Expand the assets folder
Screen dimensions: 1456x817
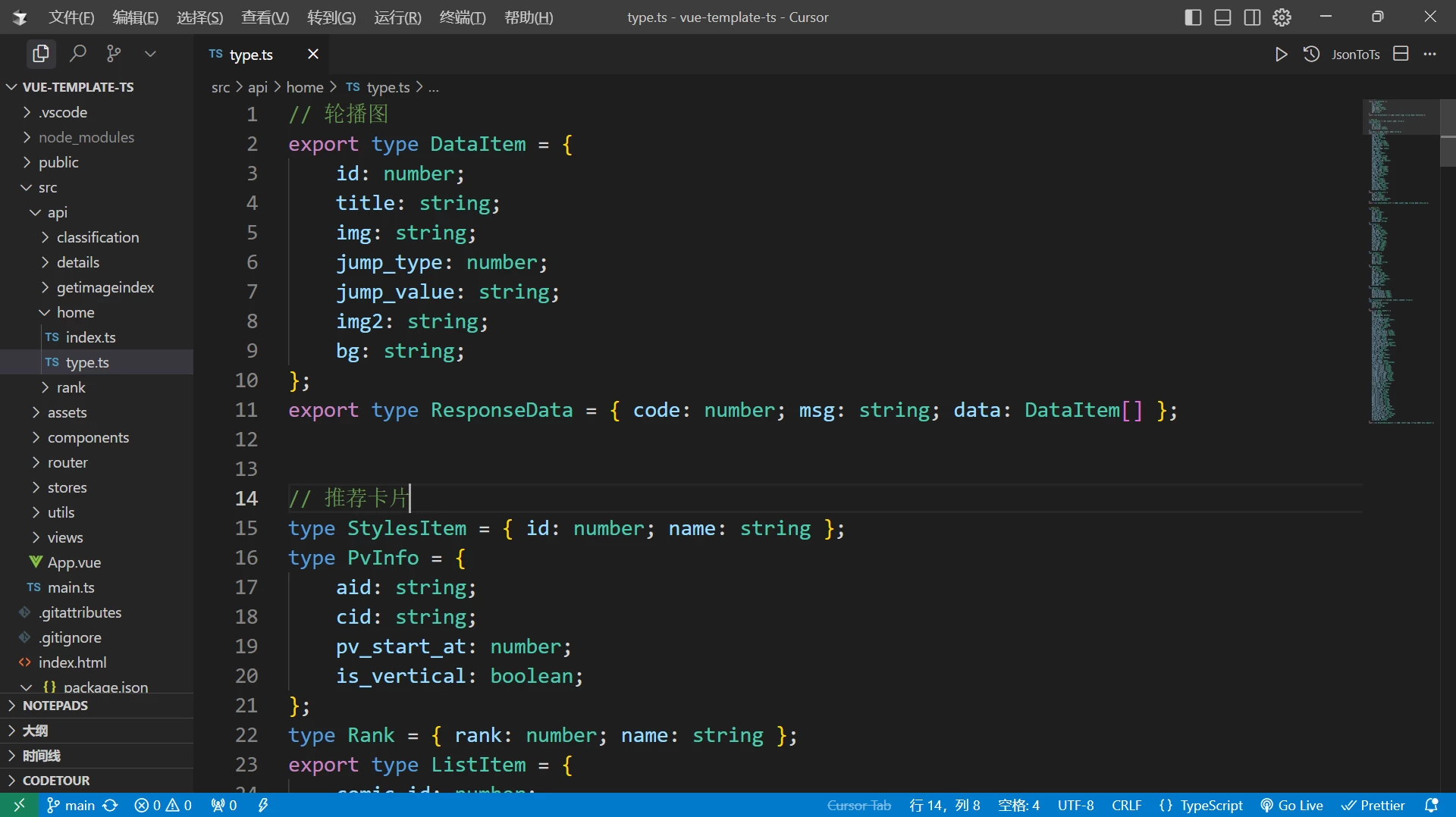[97, 412]
